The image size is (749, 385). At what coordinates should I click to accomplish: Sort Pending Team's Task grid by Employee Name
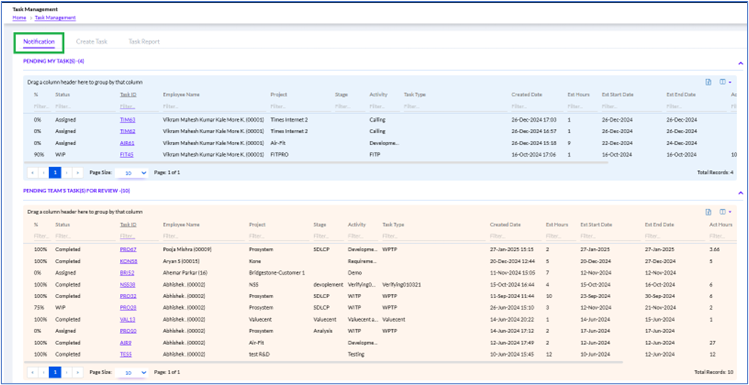coord(181,225)
